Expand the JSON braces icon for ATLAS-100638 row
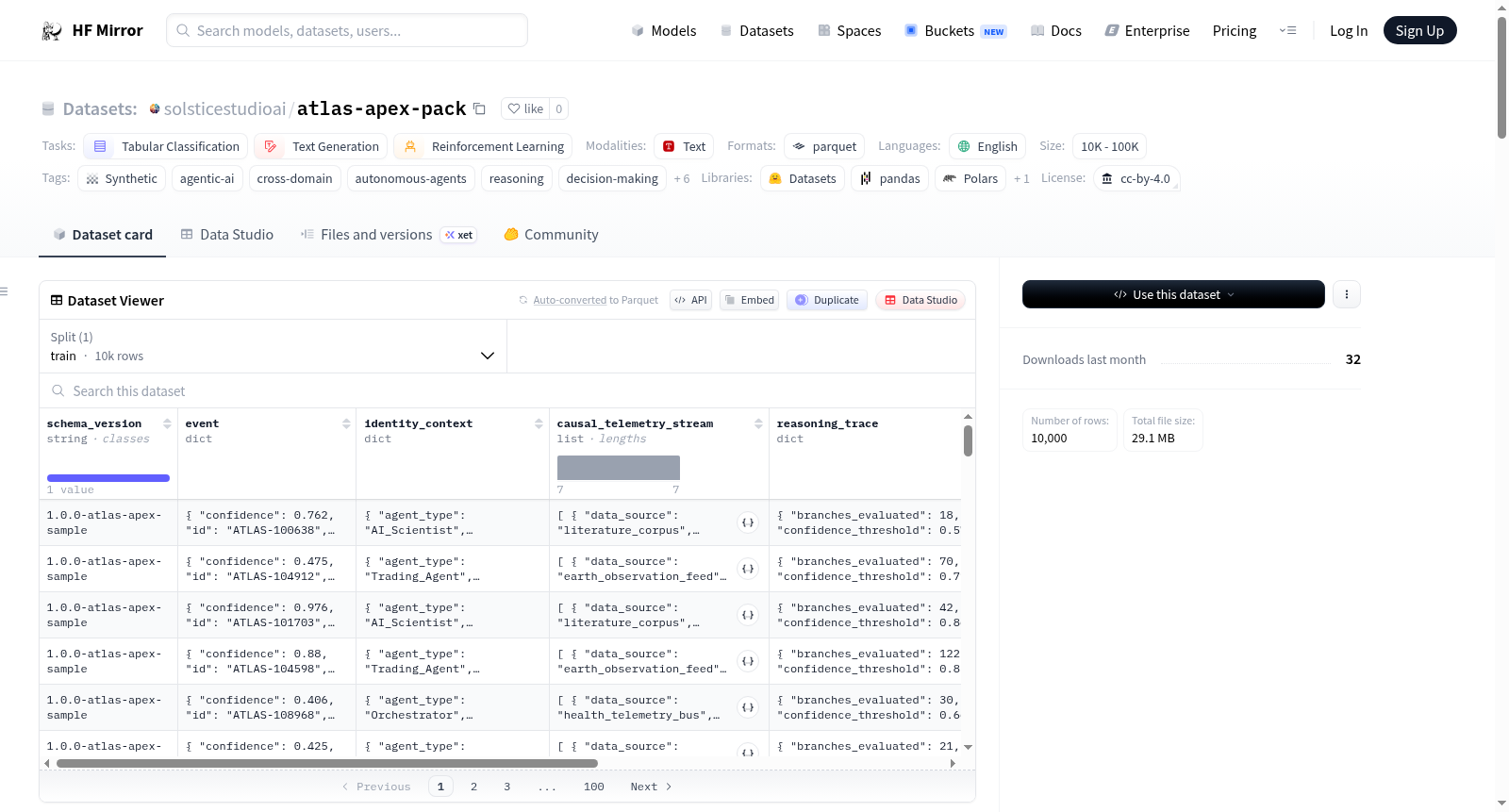 click(748, 522)
